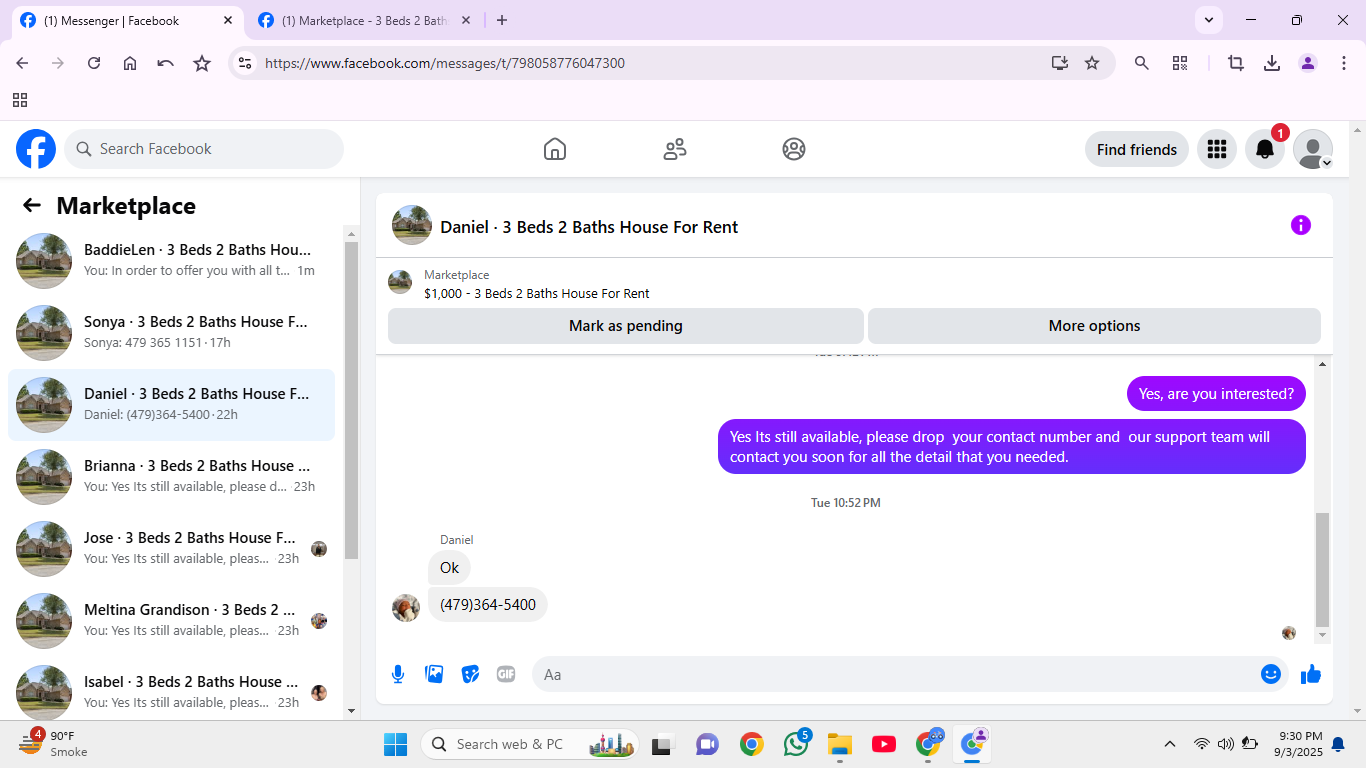Click the More options button
This screenshot has height=768, width=1366.
click(x=1094, y=326)
